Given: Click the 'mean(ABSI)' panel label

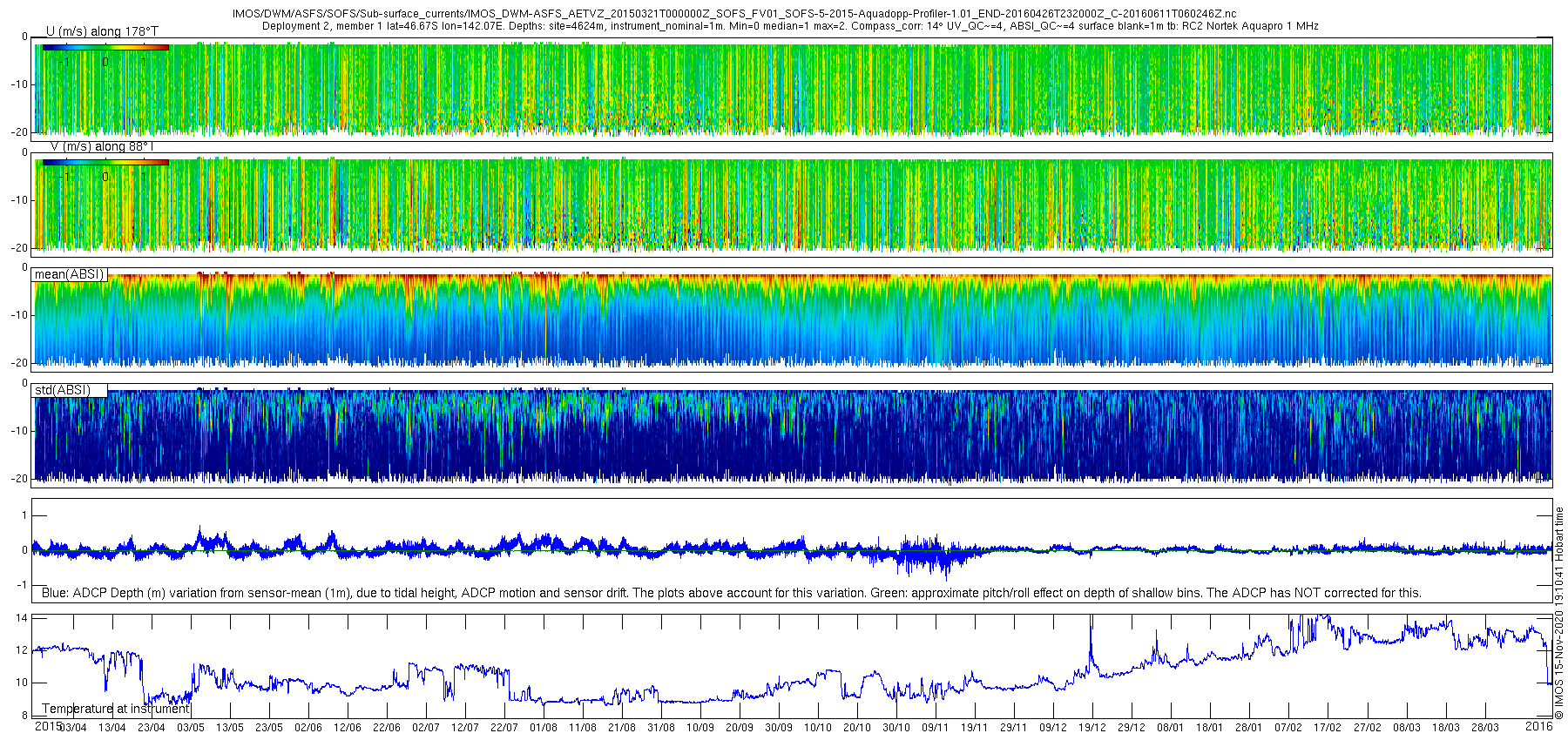Looking at the screenshot, I should [x=69, y=274].
